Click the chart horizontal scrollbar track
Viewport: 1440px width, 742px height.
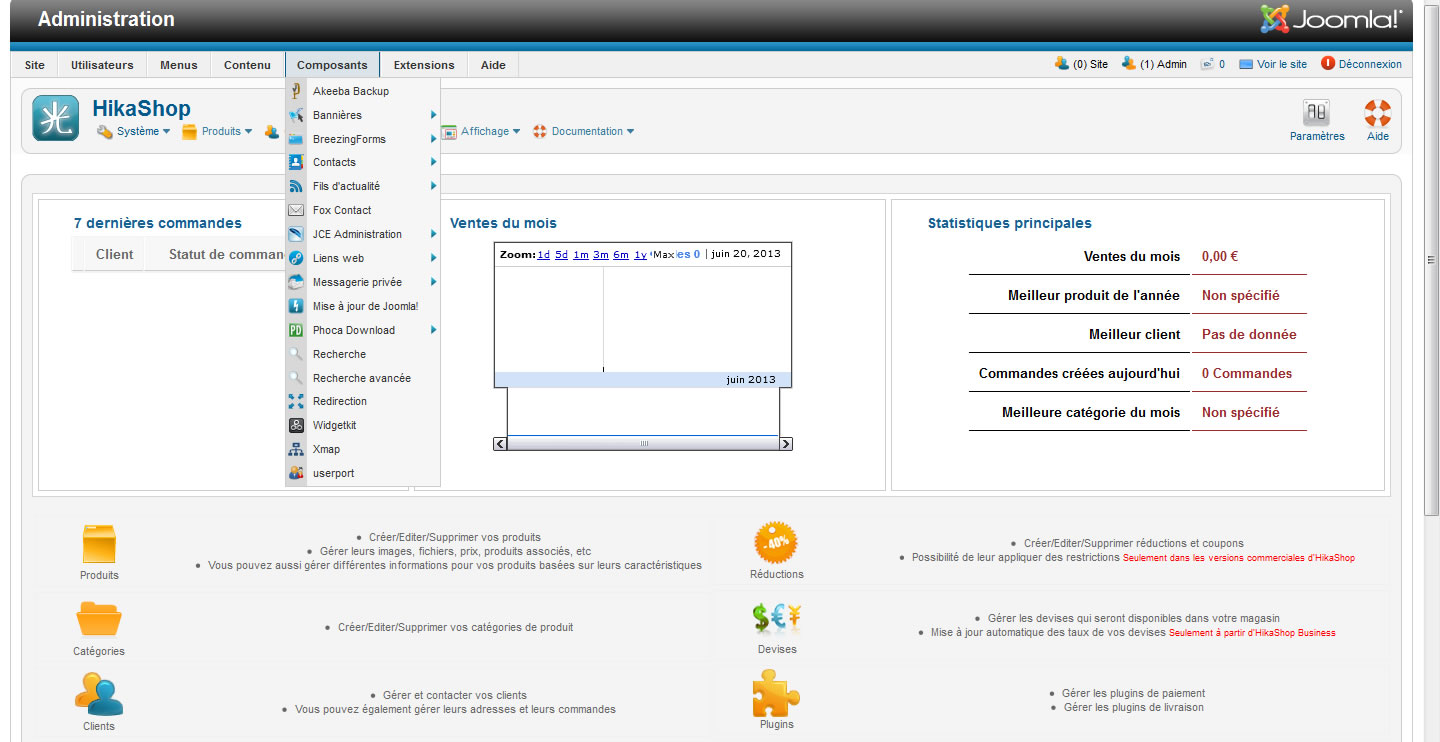[x=700, y=443]
